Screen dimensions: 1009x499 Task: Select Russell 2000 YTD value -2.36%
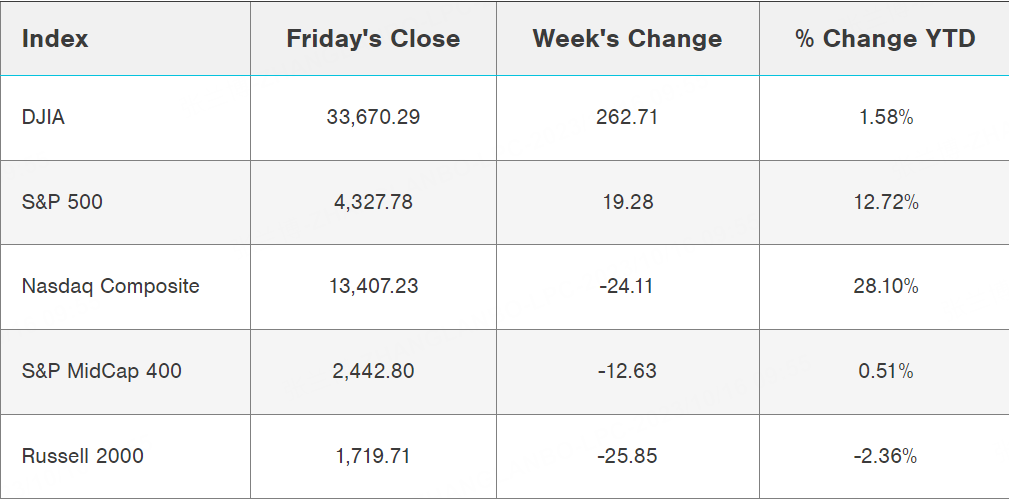885,456
